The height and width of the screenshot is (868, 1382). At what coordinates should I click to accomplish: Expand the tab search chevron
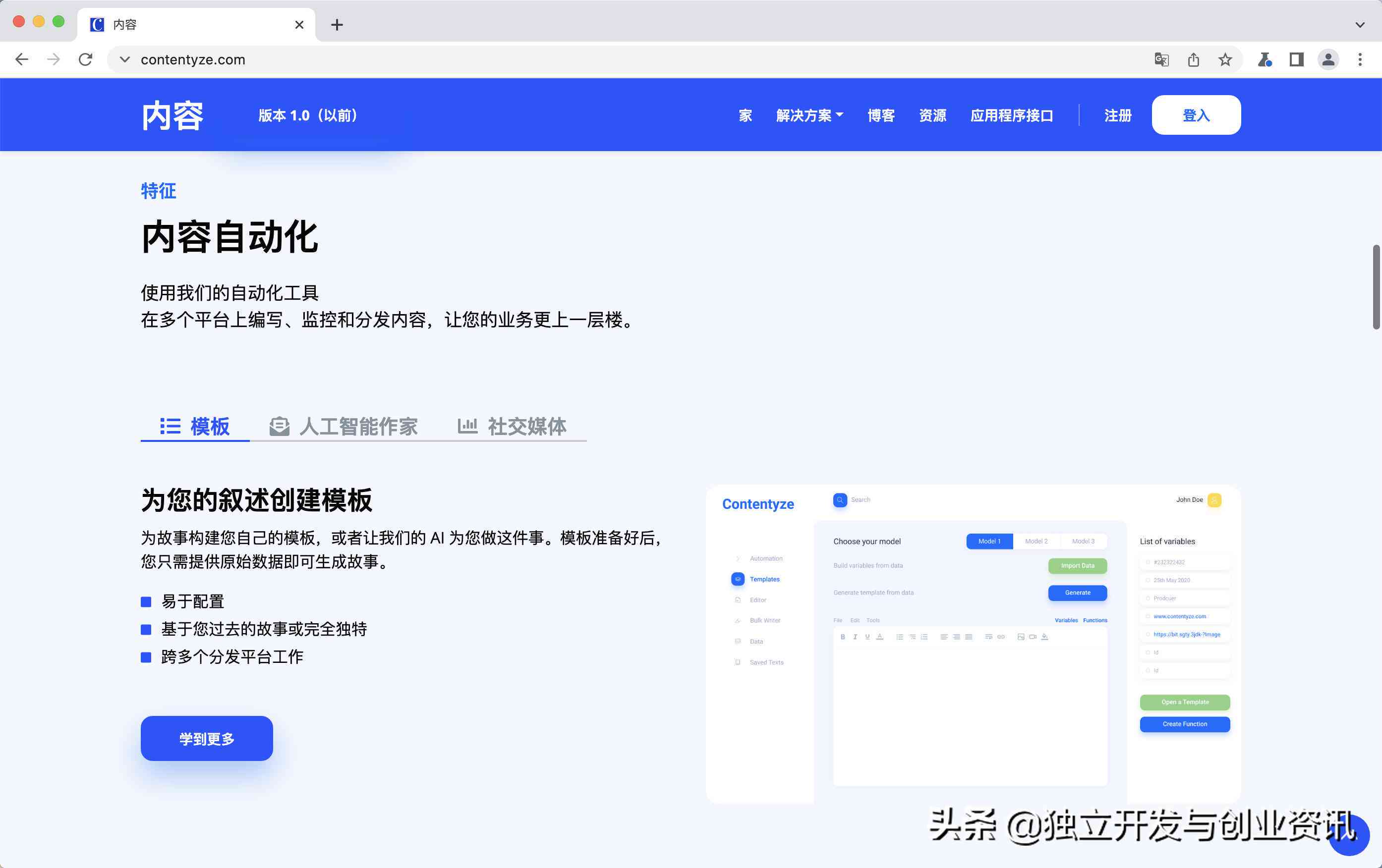(x=1360, y=25)
